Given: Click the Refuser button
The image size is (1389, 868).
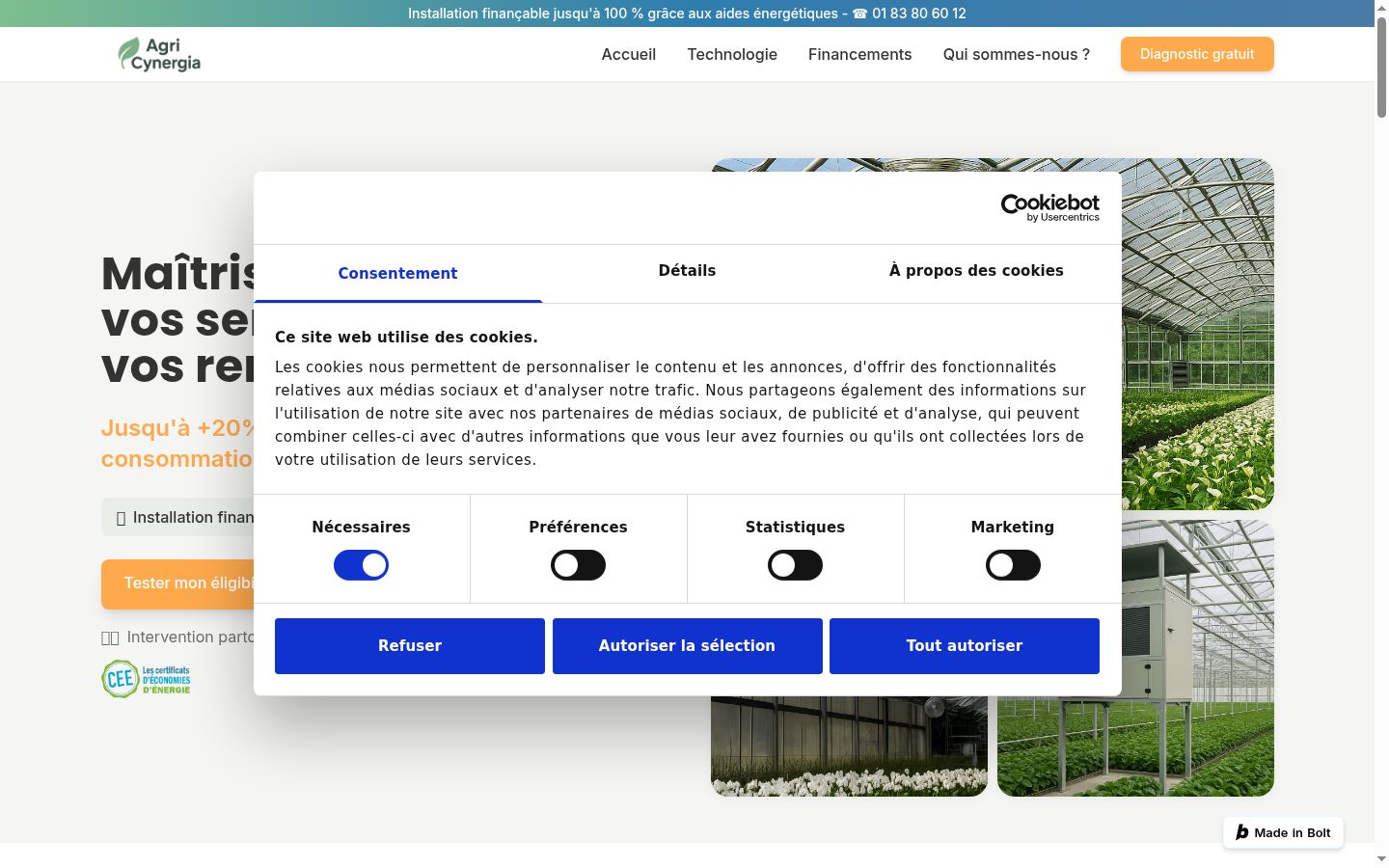Looking at the screenshot, I should tap(410, 646).
